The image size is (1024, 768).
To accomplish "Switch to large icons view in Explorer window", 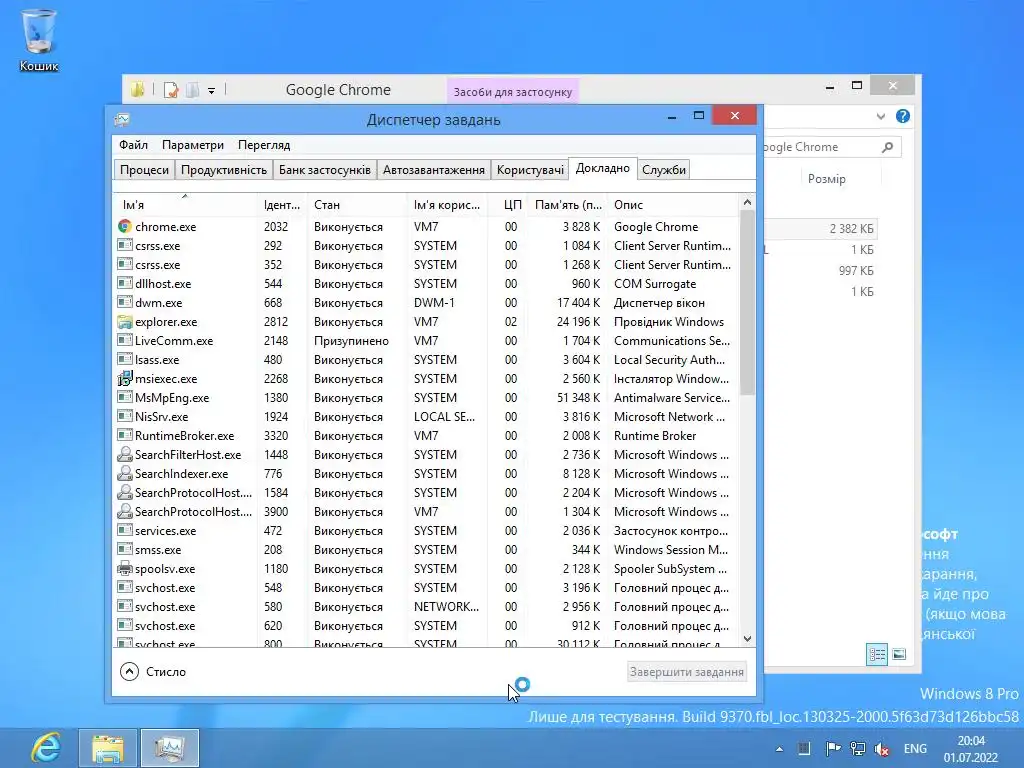I will pos(899,654).
